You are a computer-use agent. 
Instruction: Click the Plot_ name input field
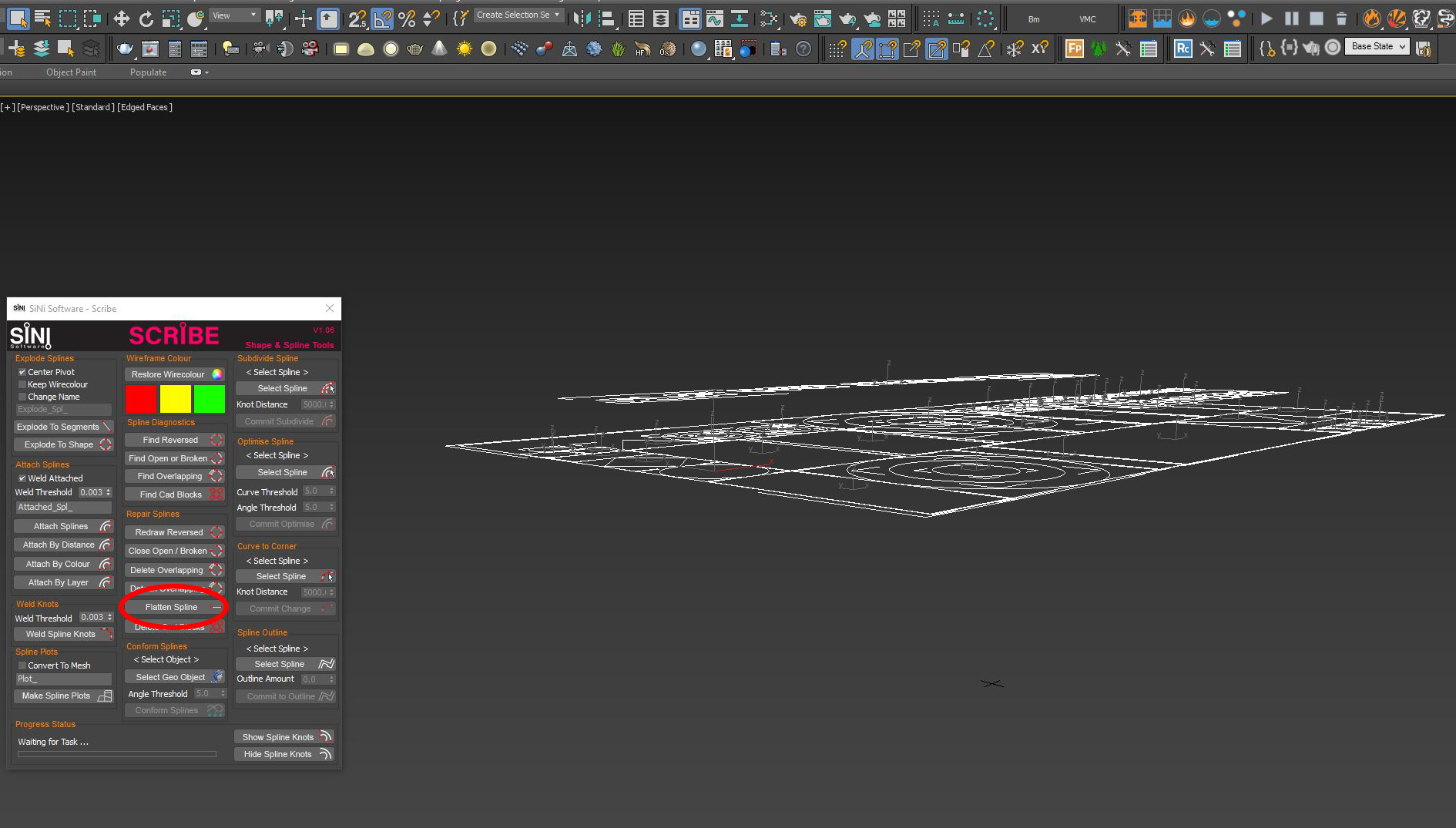coord(64,679)
